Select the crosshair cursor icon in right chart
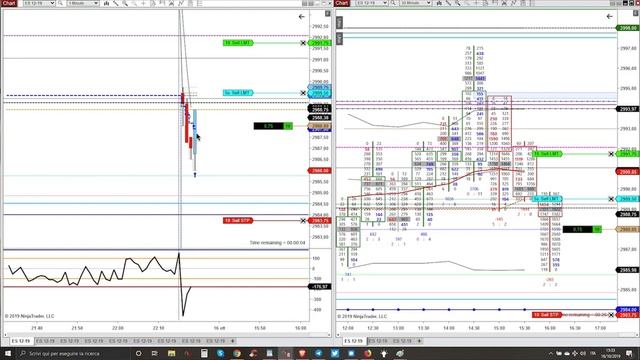 pos(476,3)
